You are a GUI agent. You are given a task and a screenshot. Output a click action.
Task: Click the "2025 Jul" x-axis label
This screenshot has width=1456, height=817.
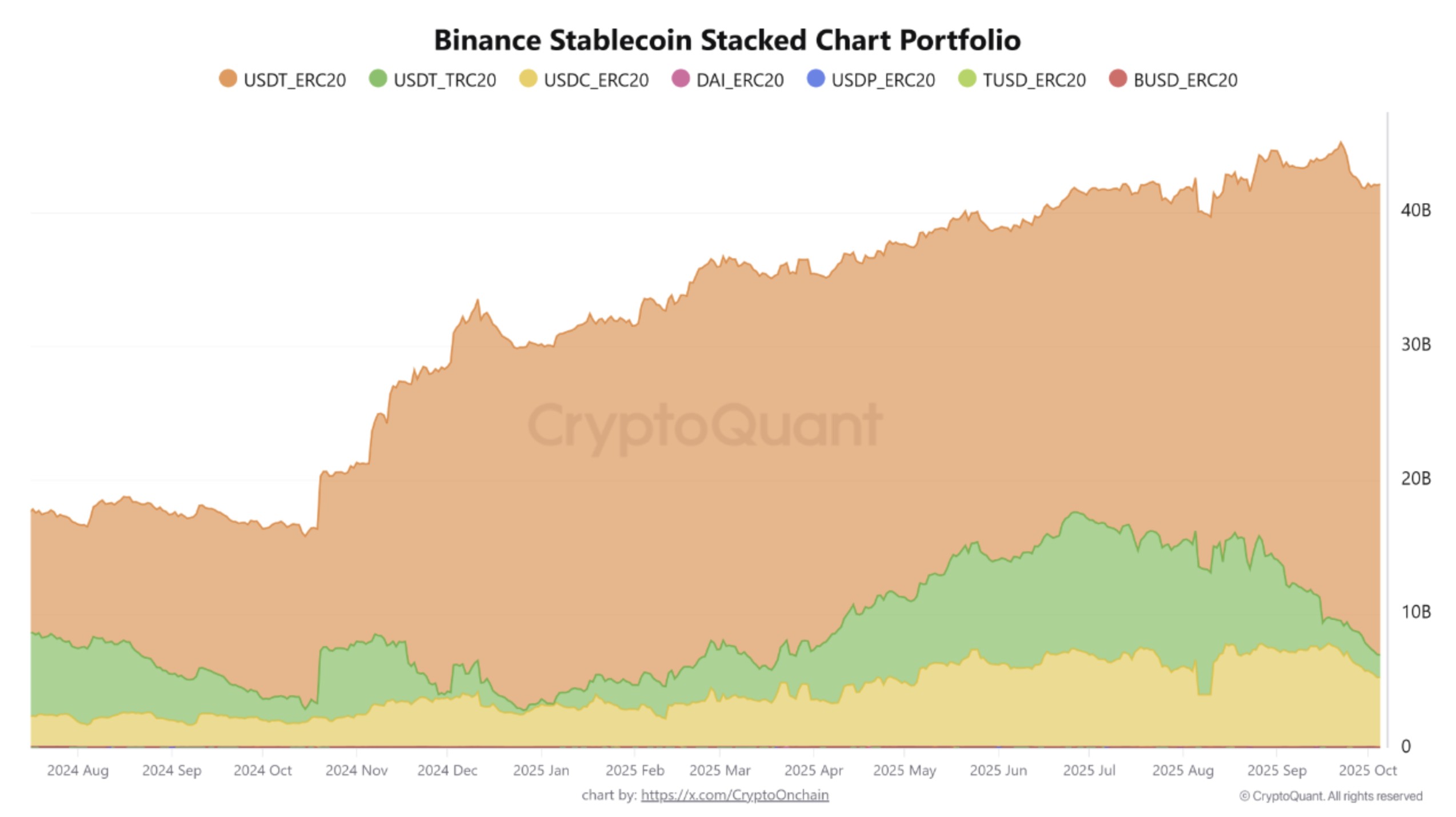click(1089, 770)
